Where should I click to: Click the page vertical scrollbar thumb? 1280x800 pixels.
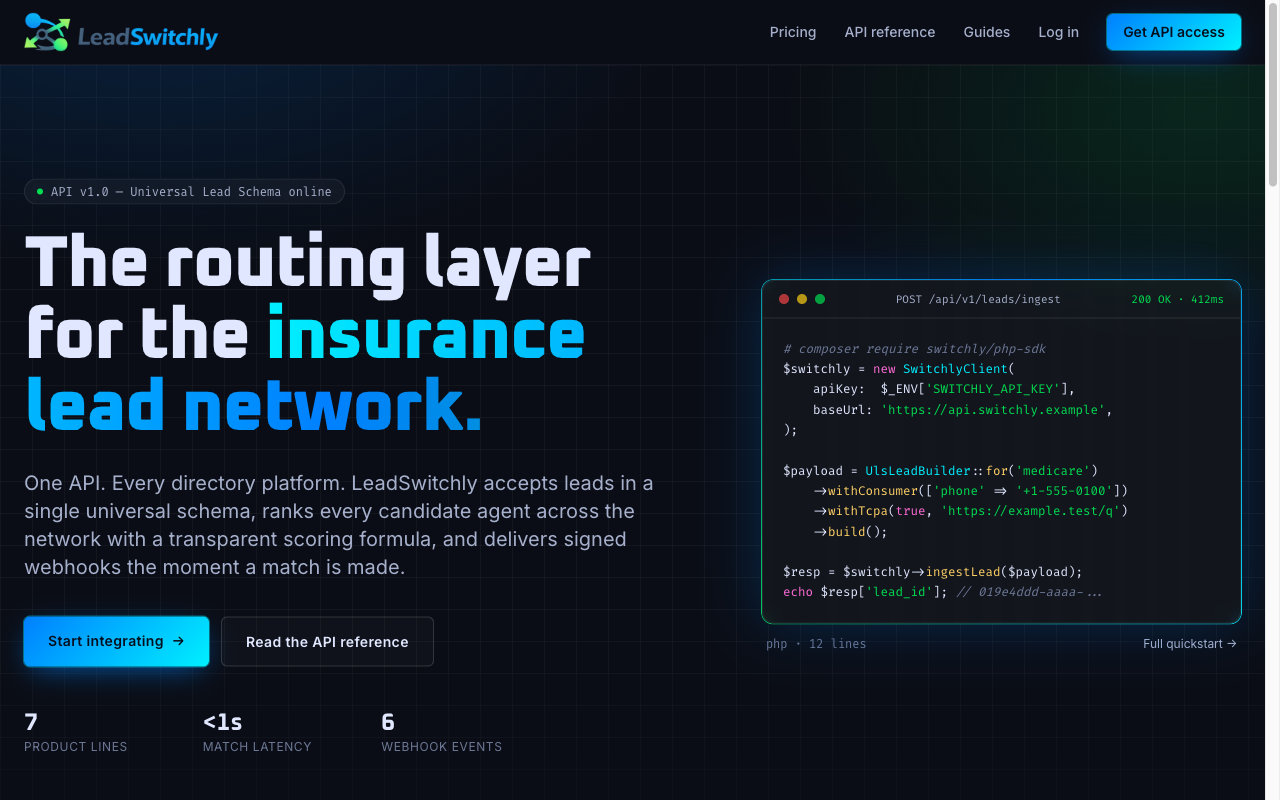1273,95
